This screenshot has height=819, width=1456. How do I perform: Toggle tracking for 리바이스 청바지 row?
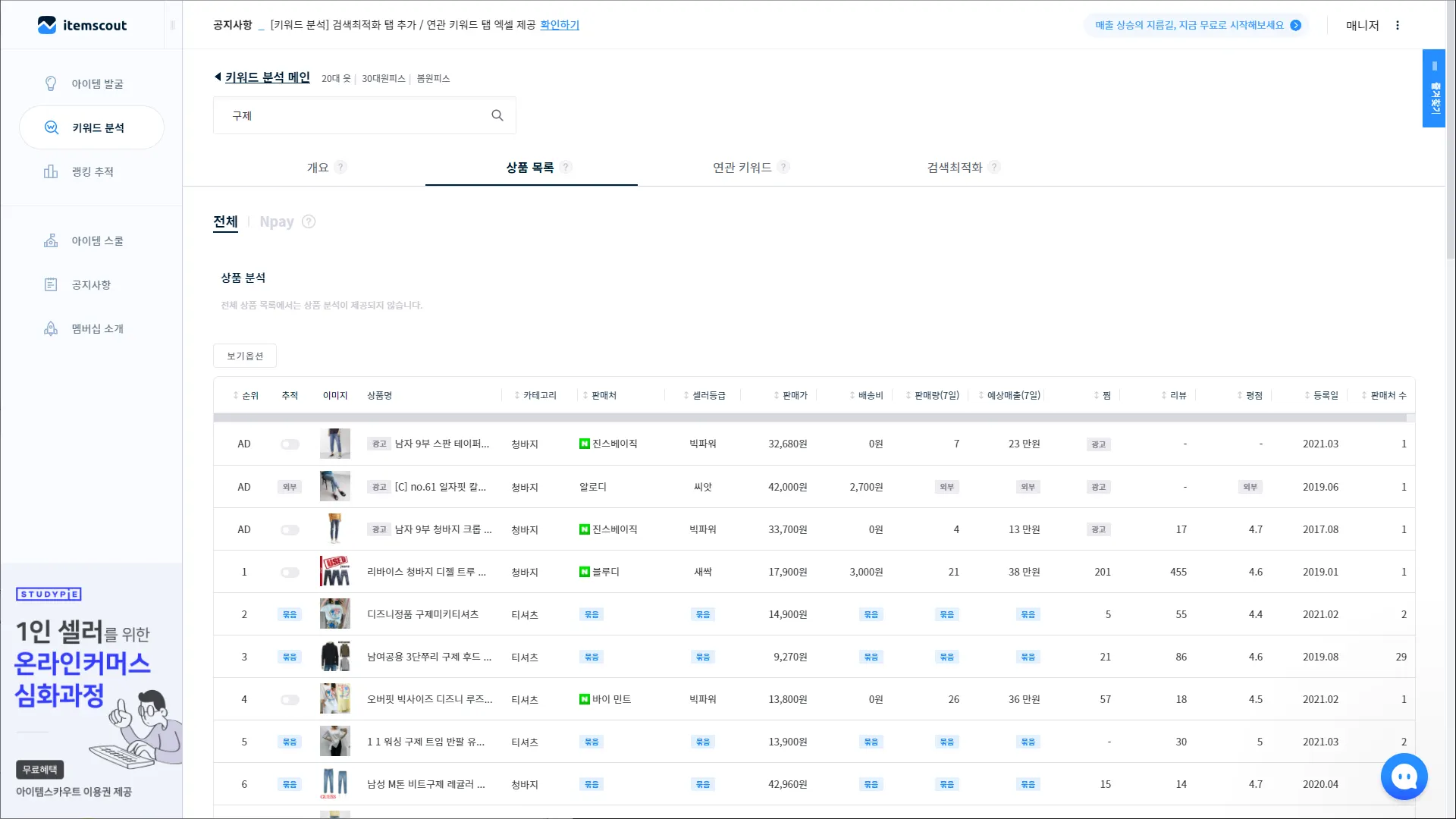(x=290, y=573)
